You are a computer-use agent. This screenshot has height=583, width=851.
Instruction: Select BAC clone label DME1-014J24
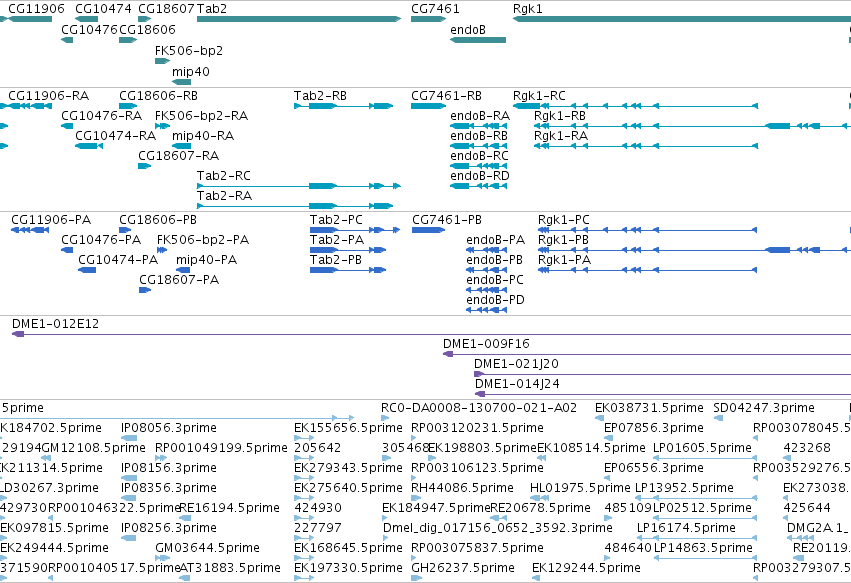tap(517, 384)
